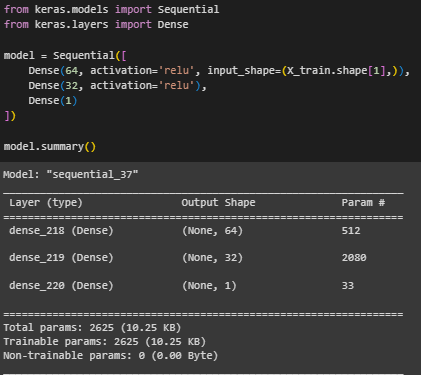Click the number 32 in second Dense layer
Image resolution: width=421 pixels, height=375 pixels.
click(71, 86)
